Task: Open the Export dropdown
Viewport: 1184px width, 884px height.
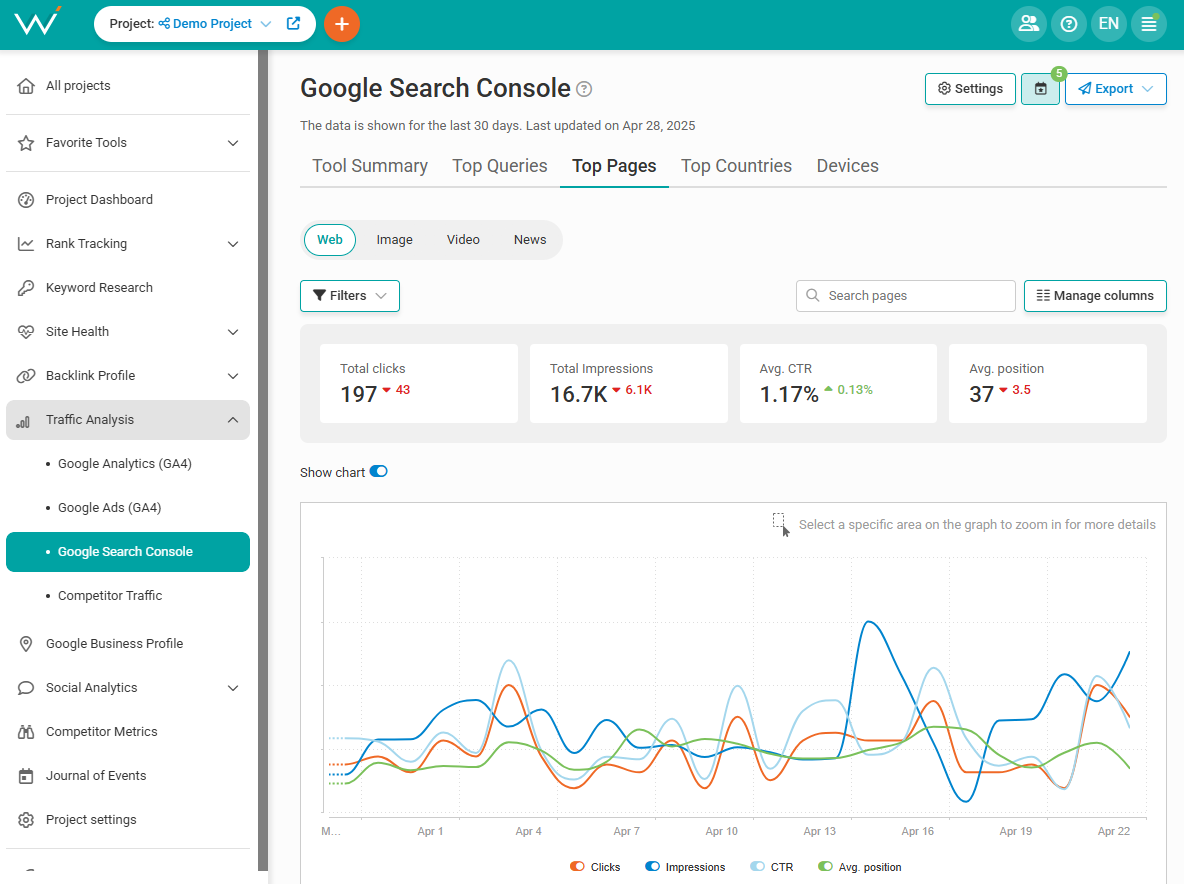Action: pyautogui.click(x=1115, y=89)
